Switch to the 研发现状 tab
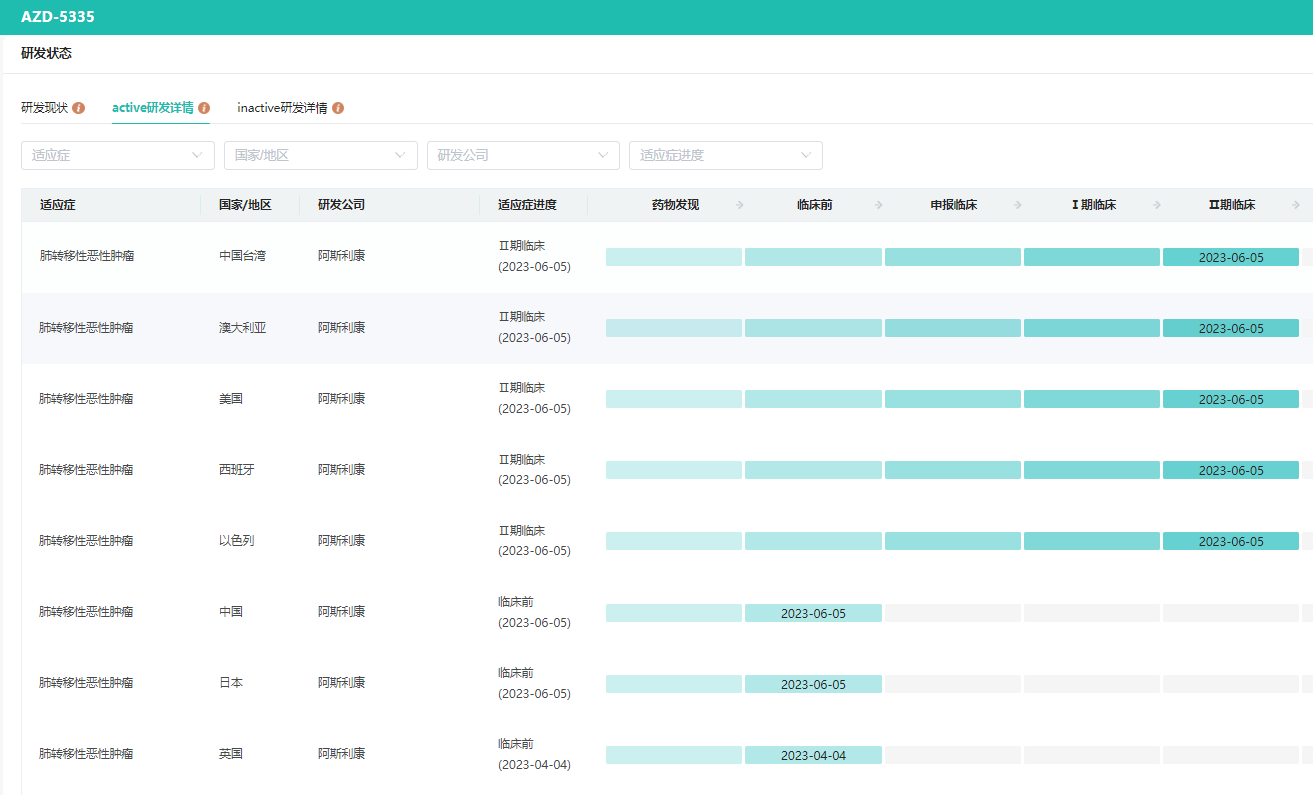The image size is (1313, 795). pyautogui.click(x=45, y=108)
